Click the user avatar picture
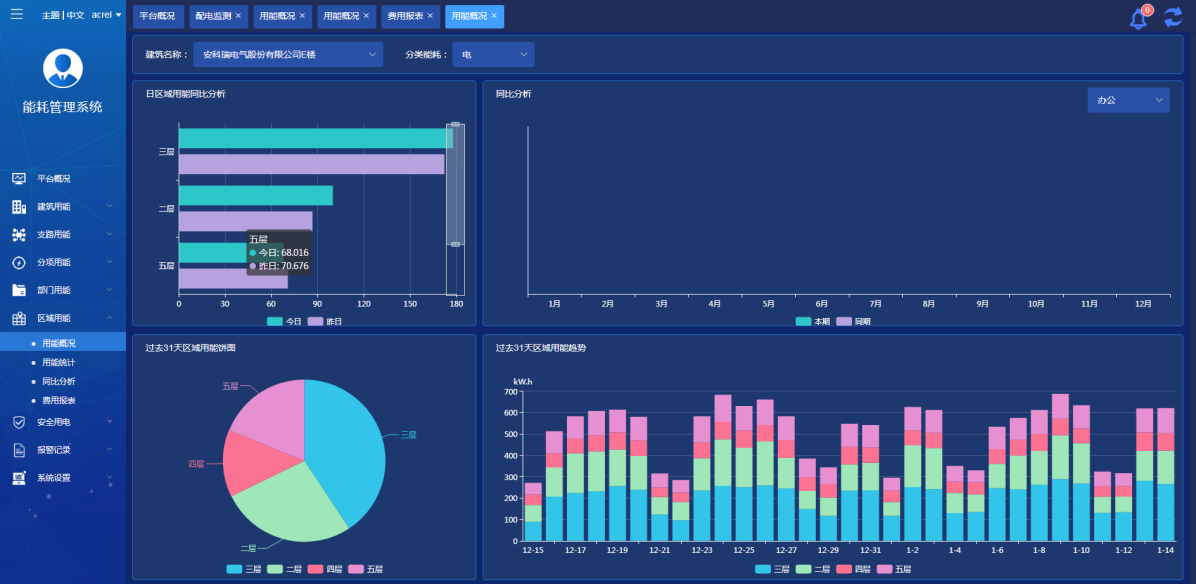 [63, 68]
